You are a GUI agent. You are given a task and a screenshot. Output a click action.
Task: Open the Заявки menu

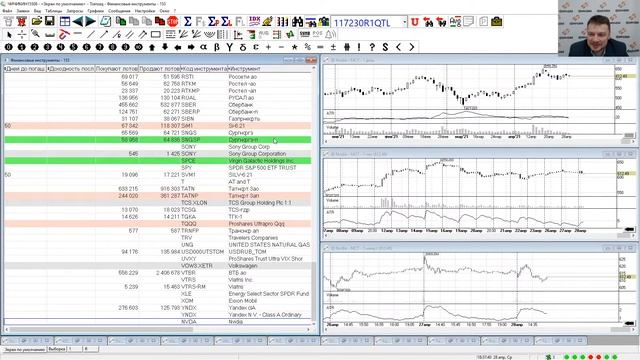[22, 11]
